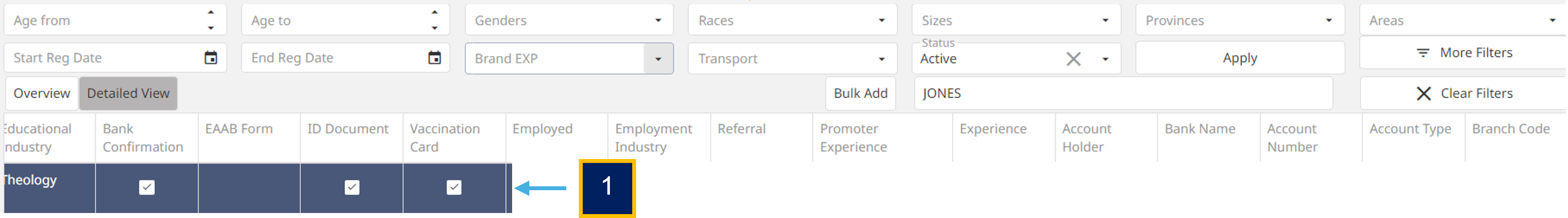The image size is (1568, 218).
Task: Clear the Active status selection
Action: coord(1074,59)
